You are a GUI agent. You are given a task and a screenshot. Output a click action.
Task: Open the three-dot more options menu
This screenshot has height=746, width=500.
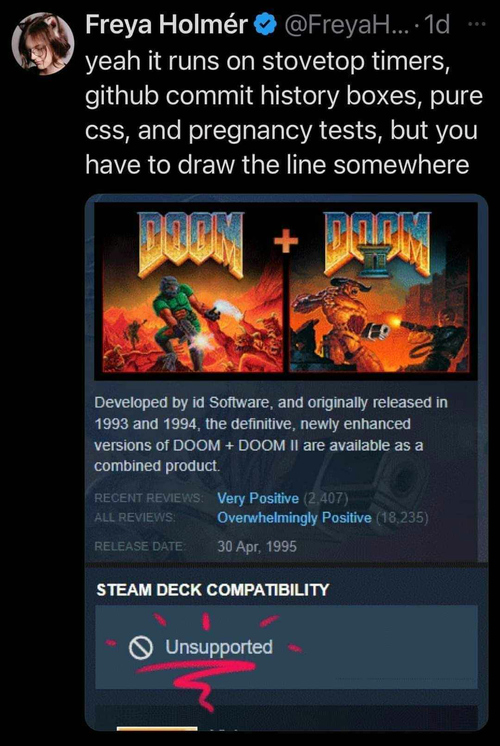(x=477, y=23)
